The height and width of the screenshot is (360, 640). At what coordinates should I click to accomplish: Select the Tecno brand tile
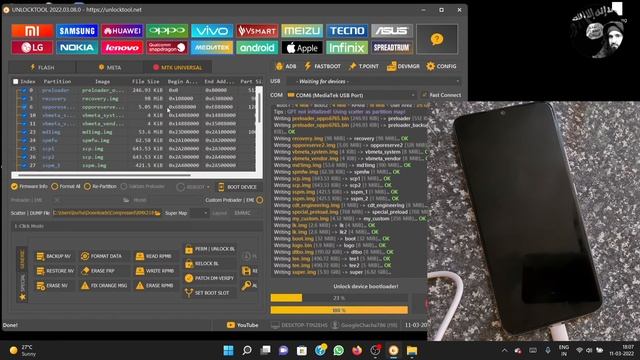pyautogui.click(x=347, y=31)
